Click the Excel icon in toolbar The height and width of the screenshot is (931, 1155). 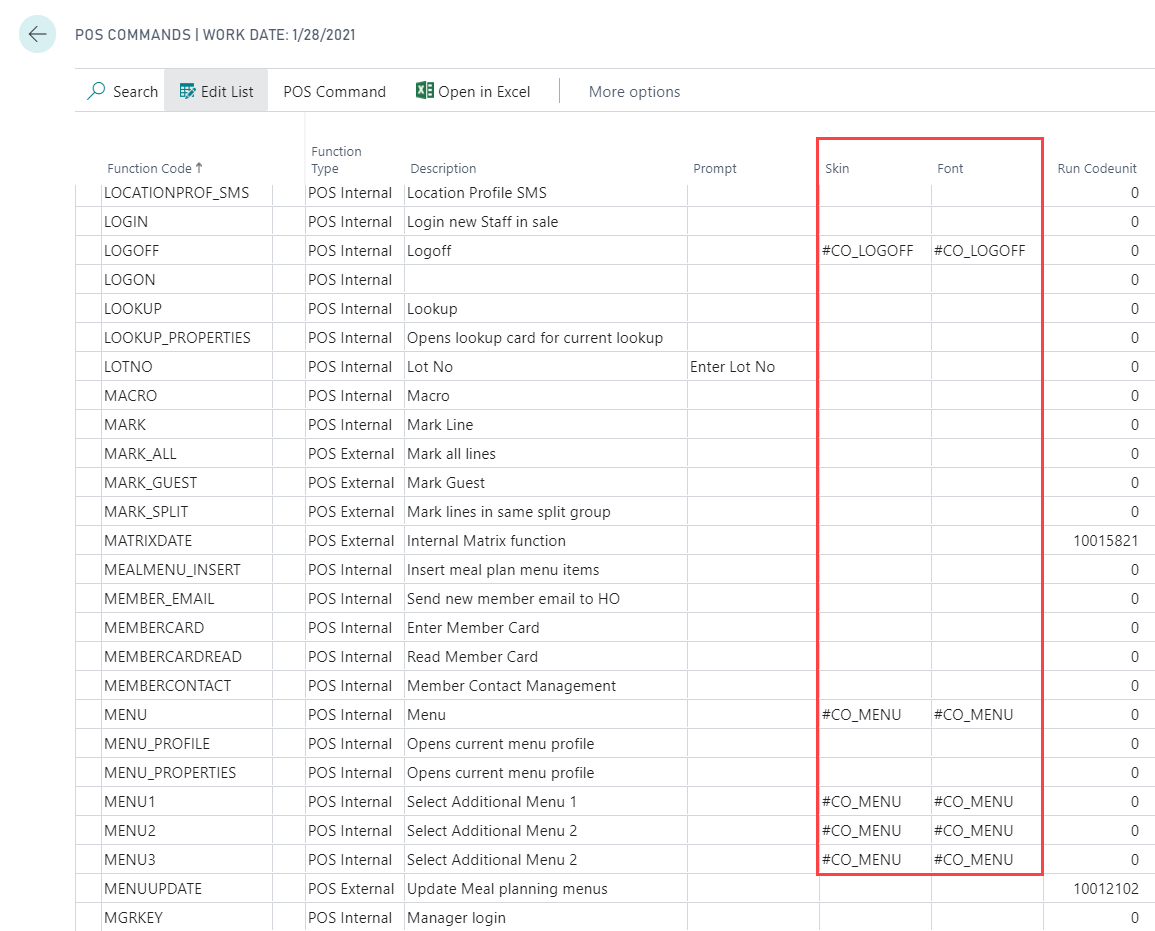pos(425,91)
